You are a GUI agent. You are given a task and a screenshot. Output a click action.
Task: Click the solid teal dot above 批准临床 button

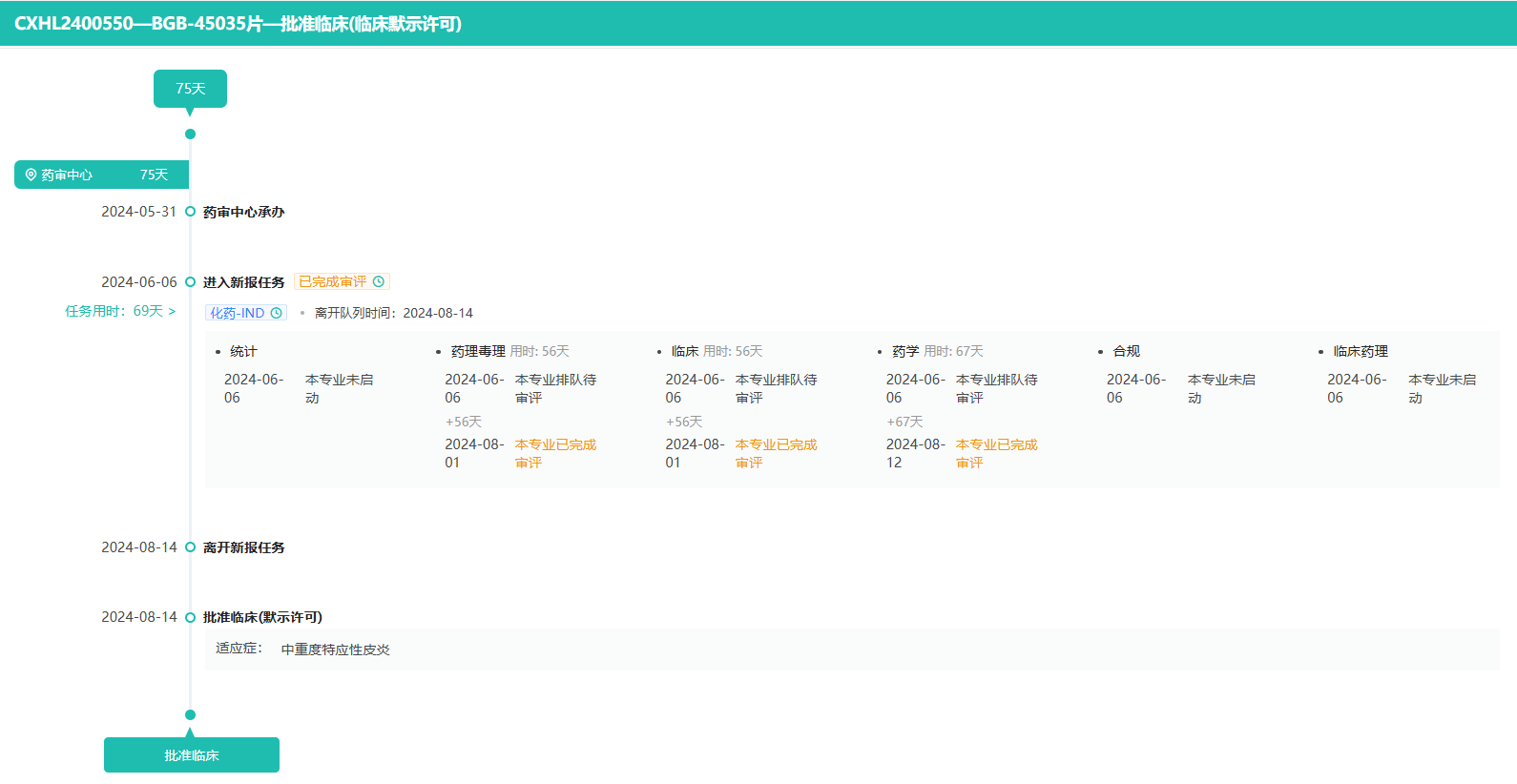[x=190, y=714]
